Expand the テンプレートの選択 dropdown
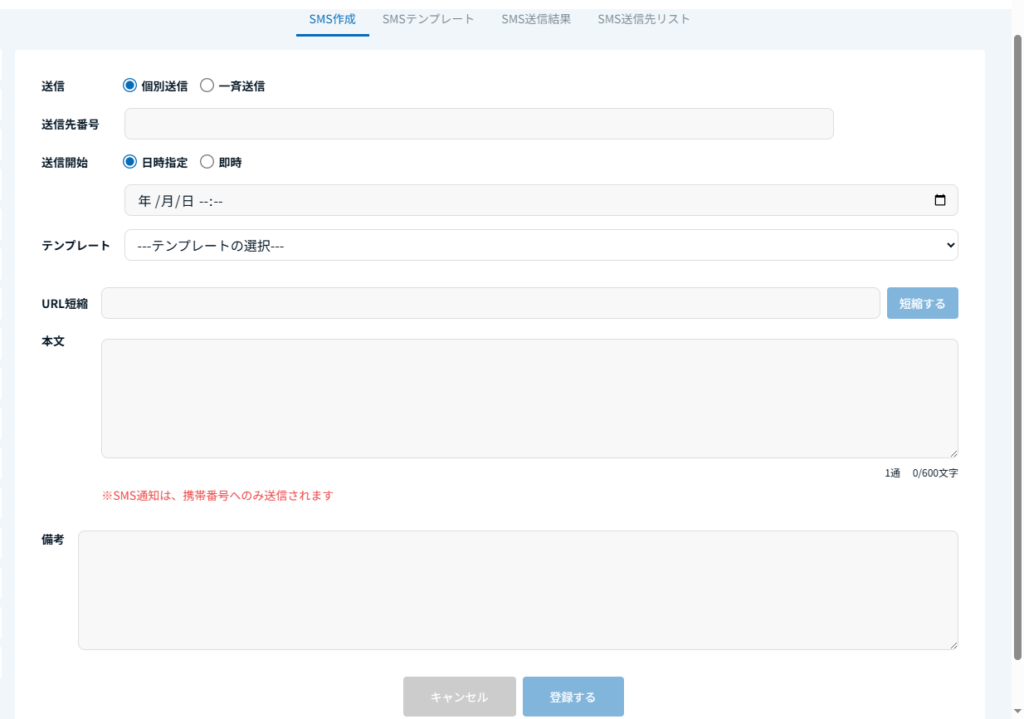This screenshot has height=719, width=1024. pyautogui.click(x=540, y=245)
